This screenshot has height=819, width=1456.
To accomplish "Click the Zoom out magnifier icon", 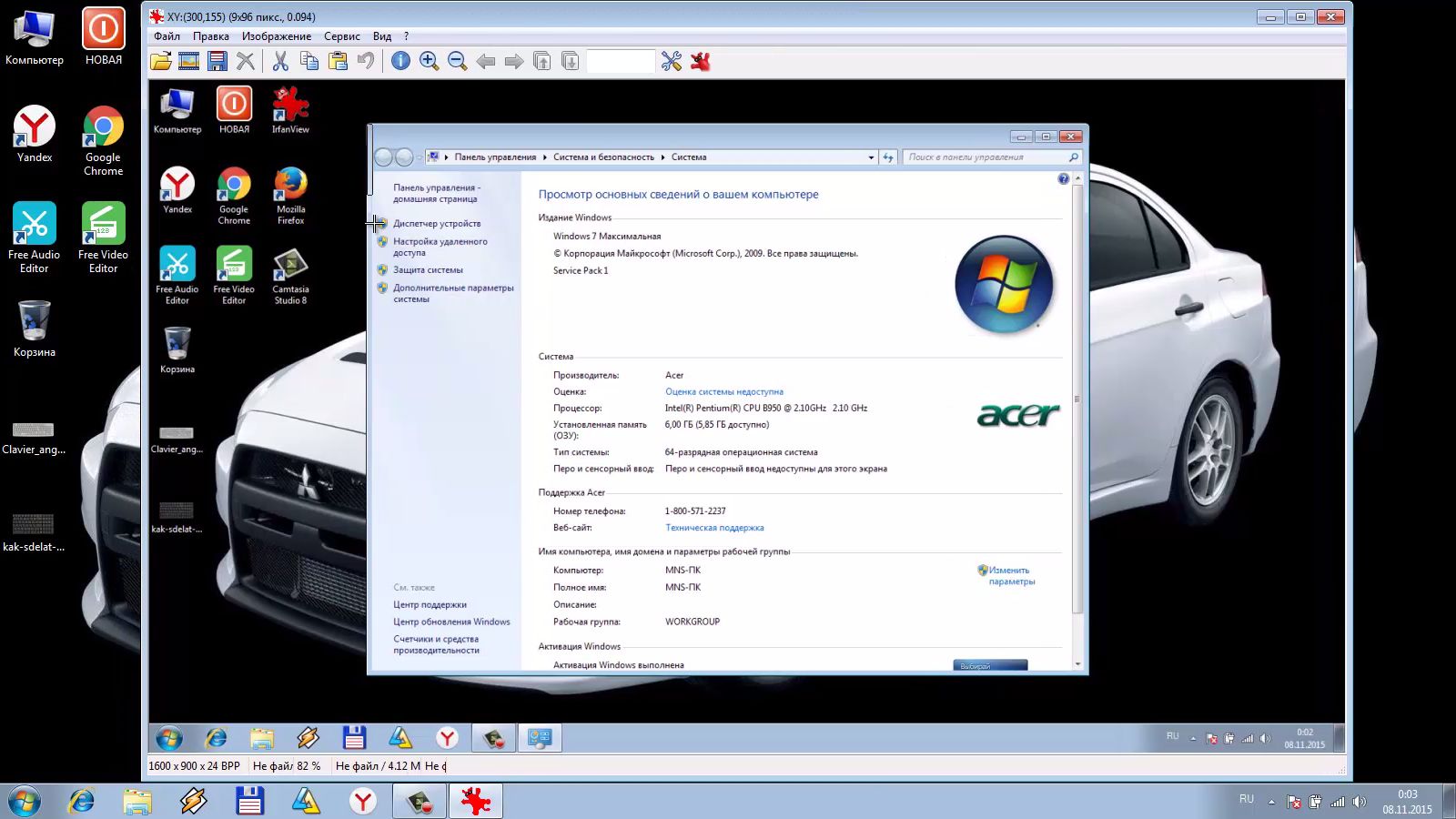I will (457, 61).
